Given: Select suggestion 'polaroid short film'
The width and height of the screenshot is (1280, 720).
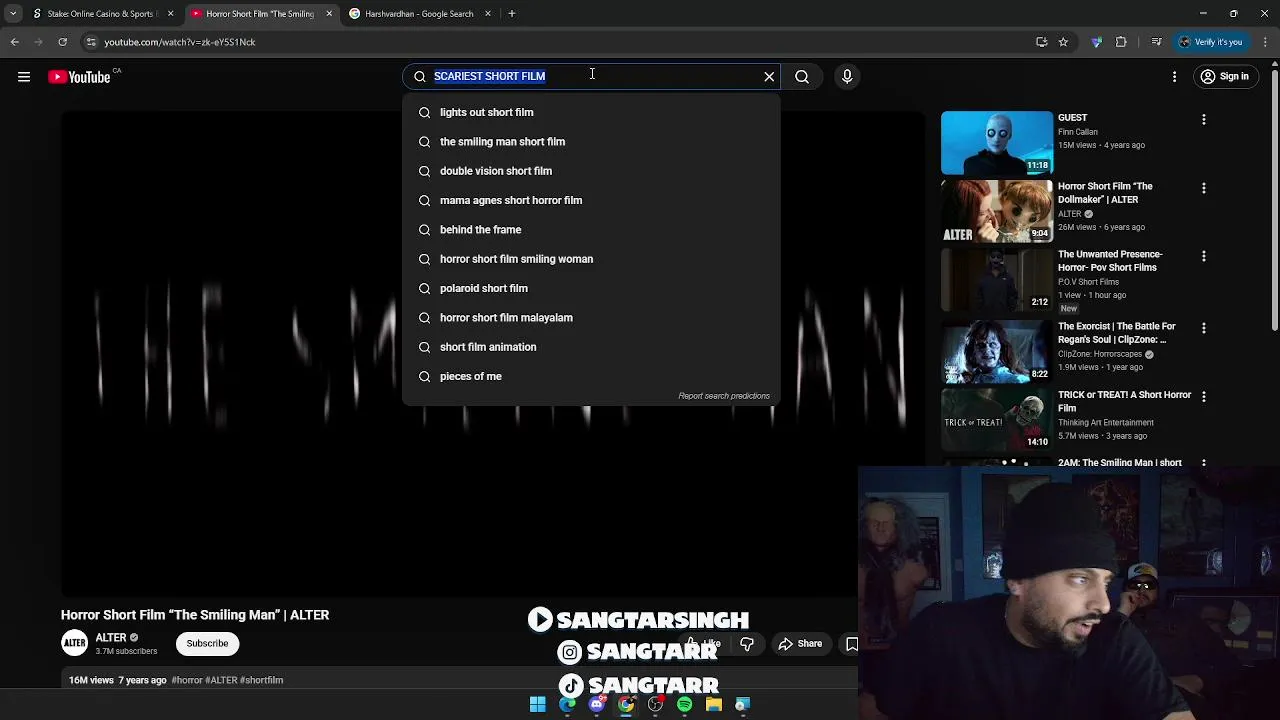Looking at the screenshot, I should coord(591,288).
